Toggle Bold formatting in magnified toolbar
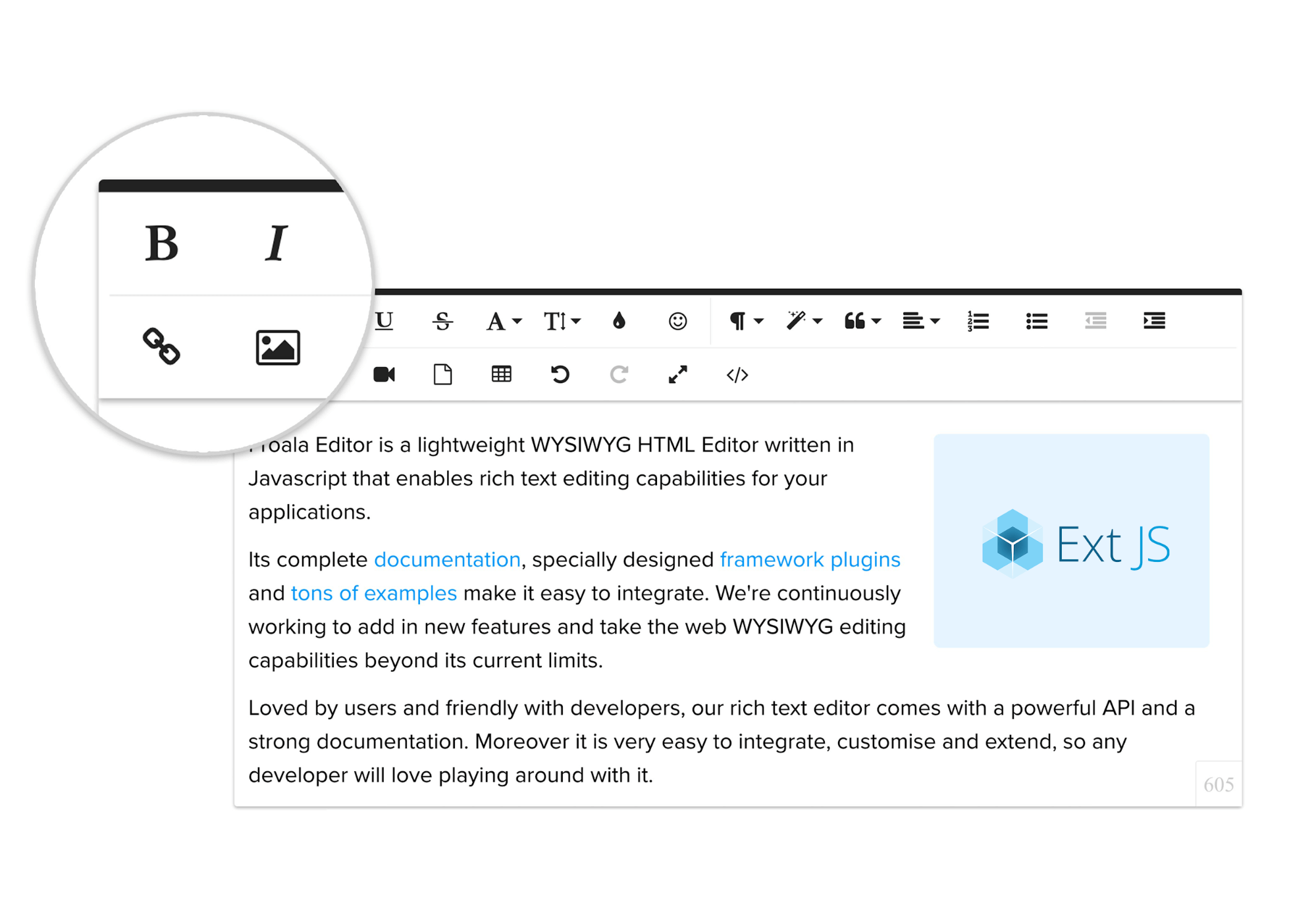 (162, 243)
